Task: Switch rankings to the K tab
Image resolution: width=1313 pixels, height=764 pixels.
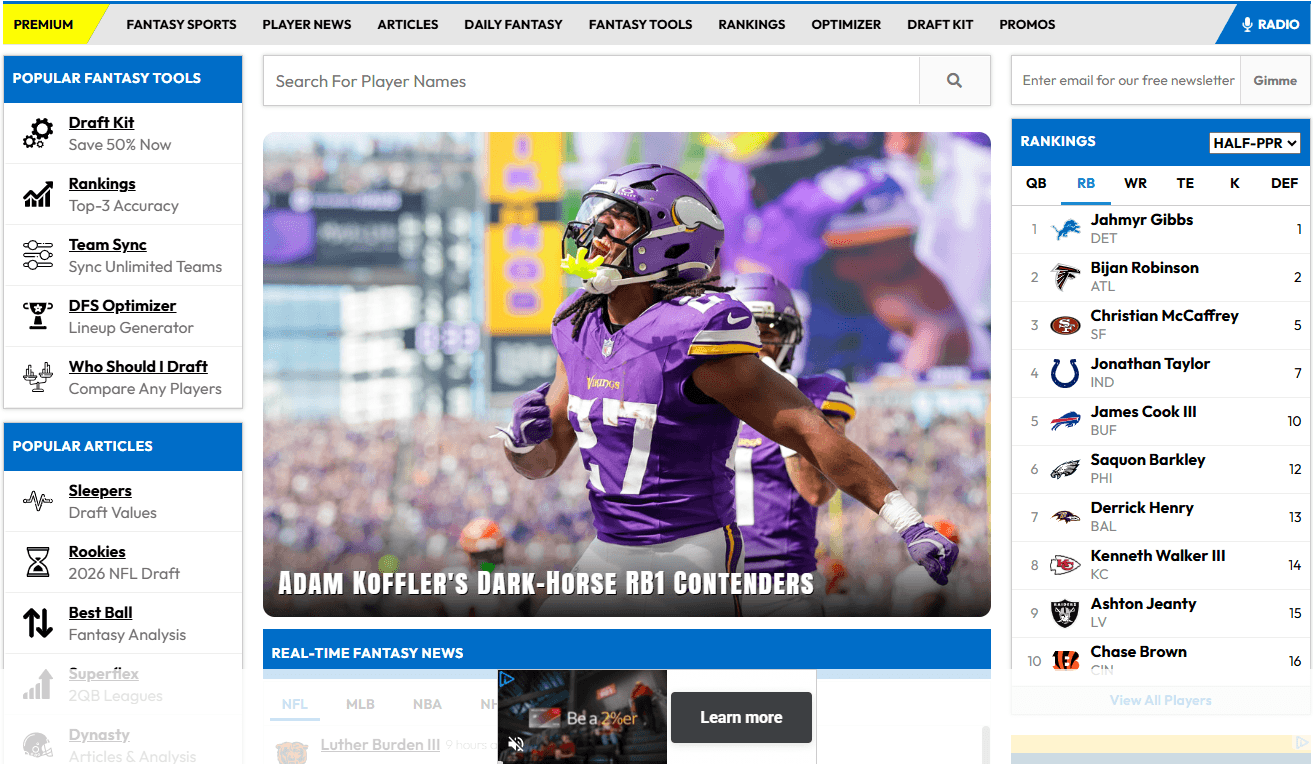Action: 1235,183
